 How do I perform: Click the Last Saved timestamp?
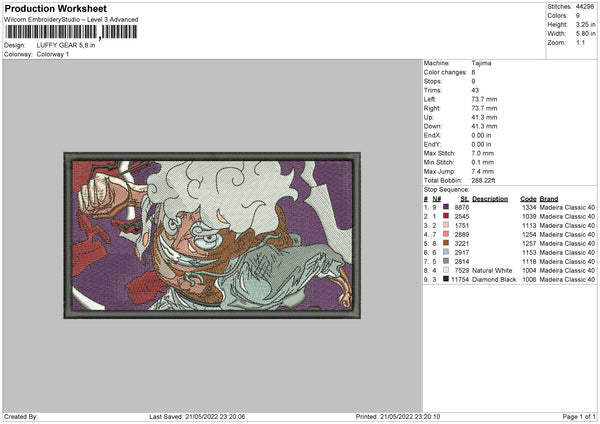click(x=197, y=417)
